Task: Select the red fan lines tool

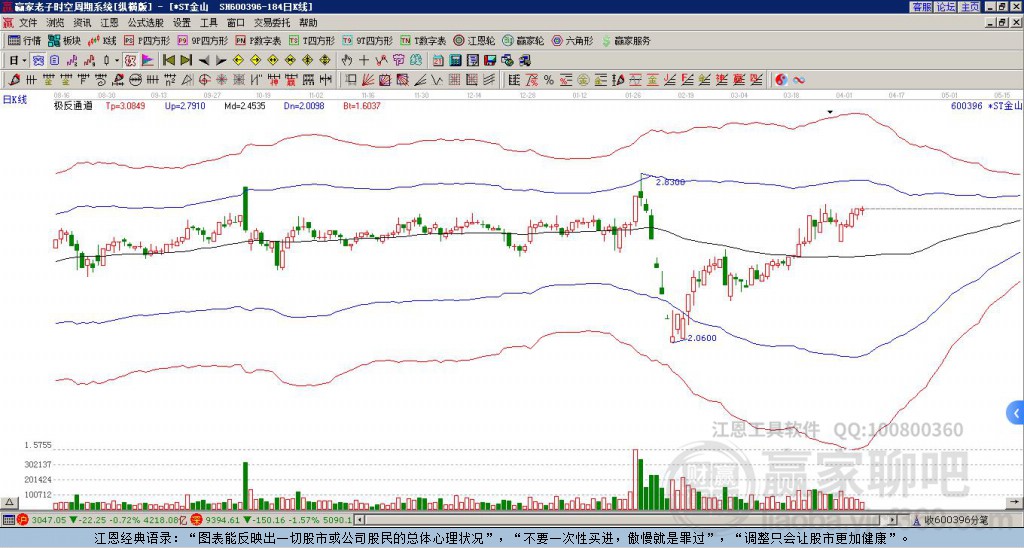Action: 368,80
